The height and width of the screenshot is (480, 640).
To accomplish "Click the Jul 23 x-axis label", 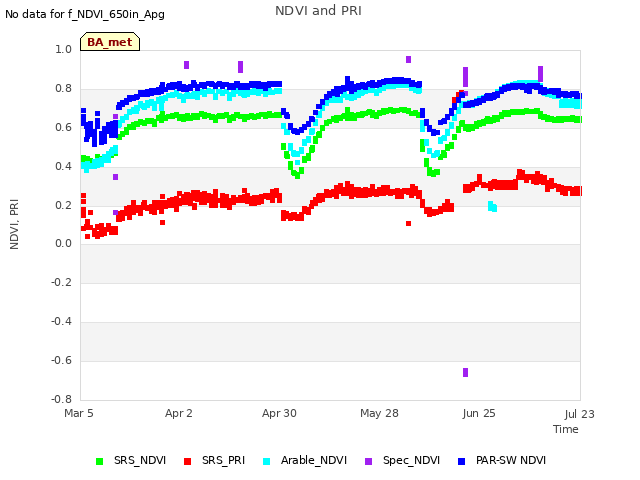I will coord(580,414).
